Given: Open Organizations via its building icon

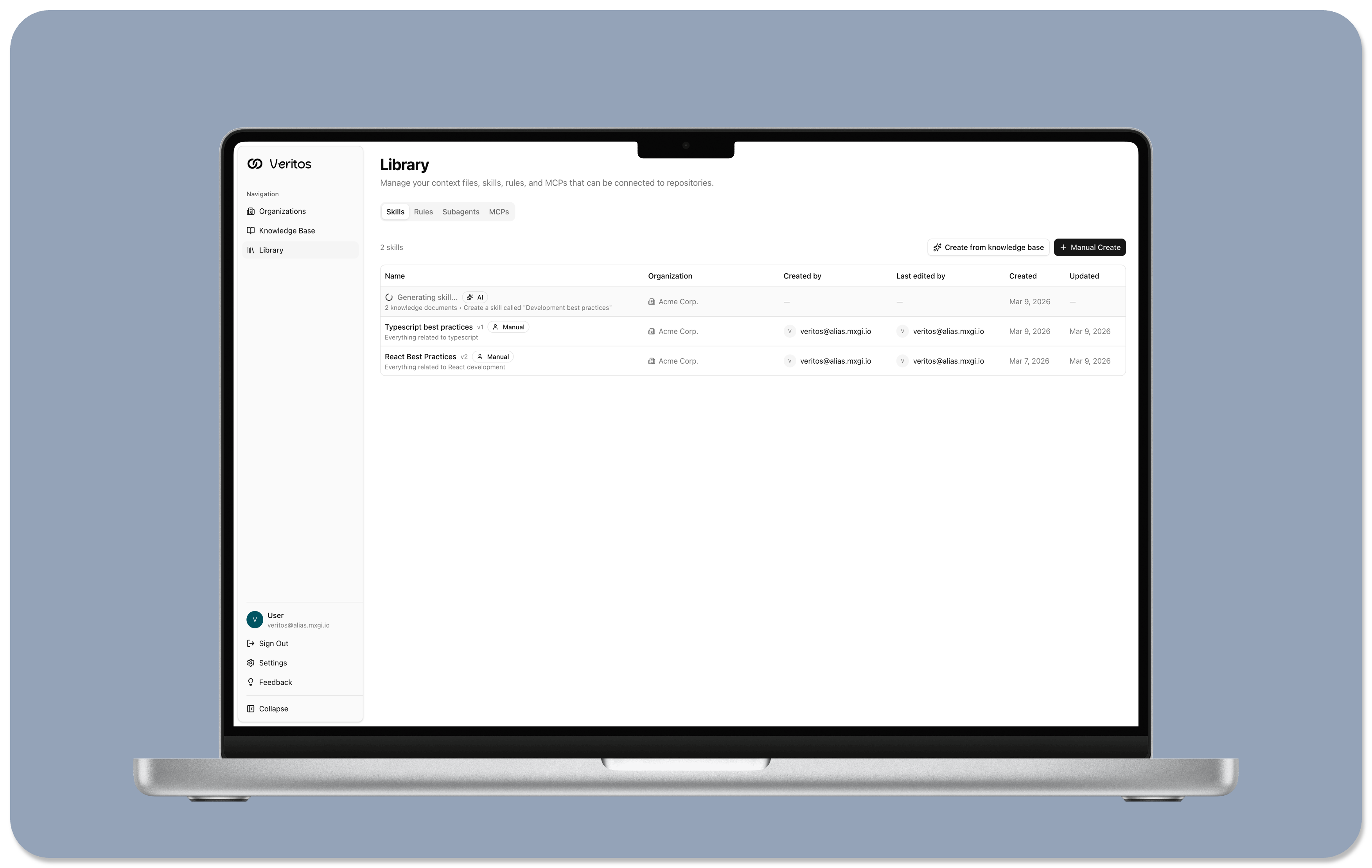Looking at the screenshot, I should coord(251,211).
